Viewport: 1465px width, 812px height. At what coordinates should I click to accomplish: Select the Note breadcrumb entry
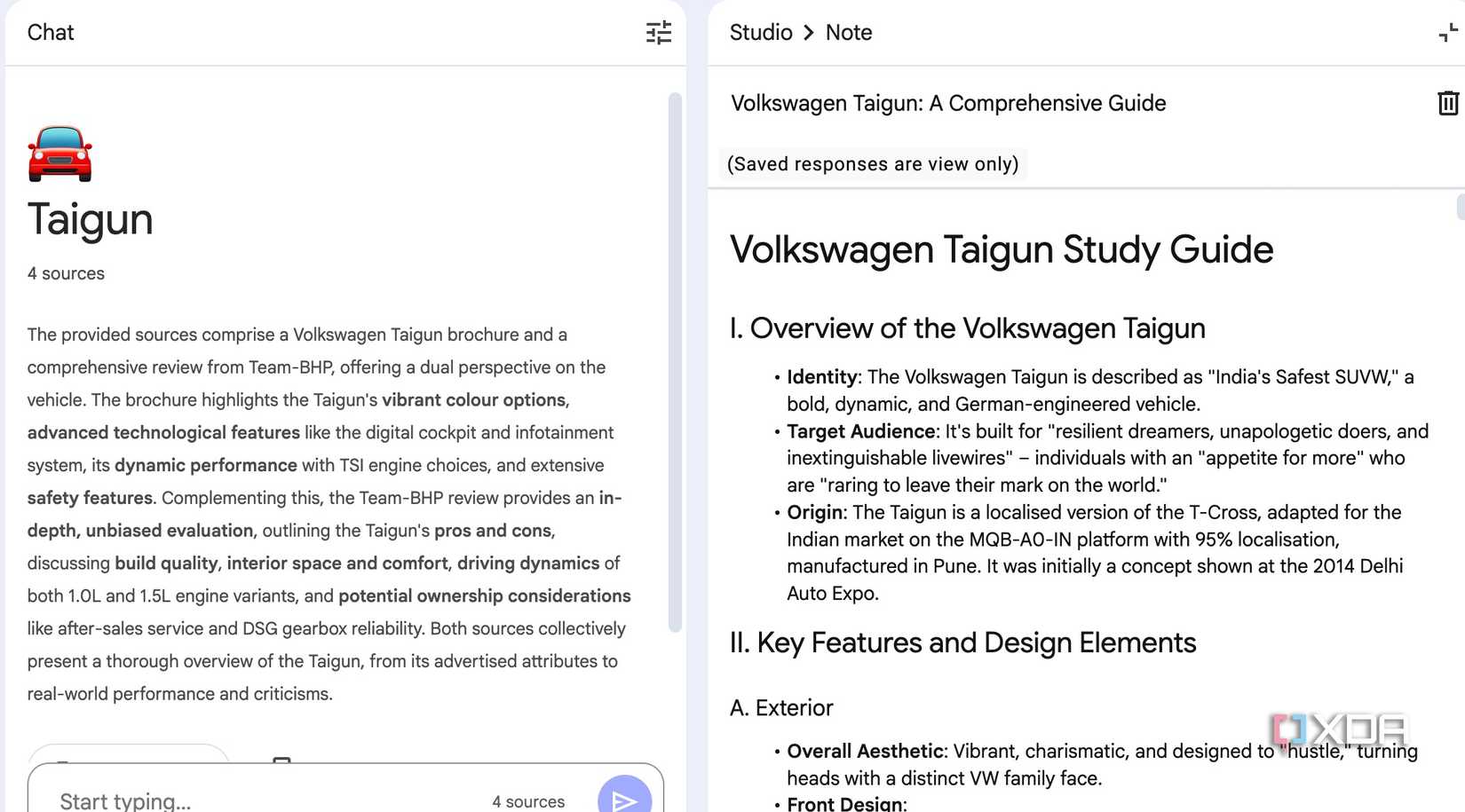tap(848, 32)
